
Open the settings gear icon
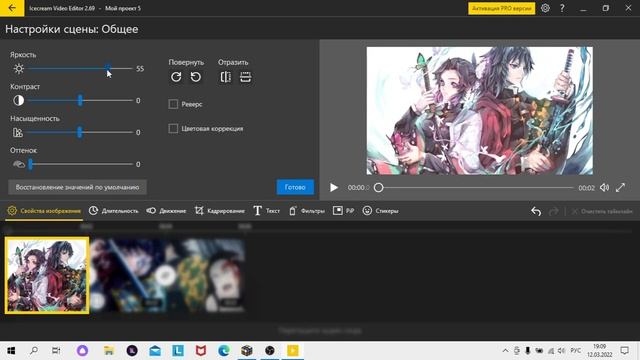[x=545, y=8]
